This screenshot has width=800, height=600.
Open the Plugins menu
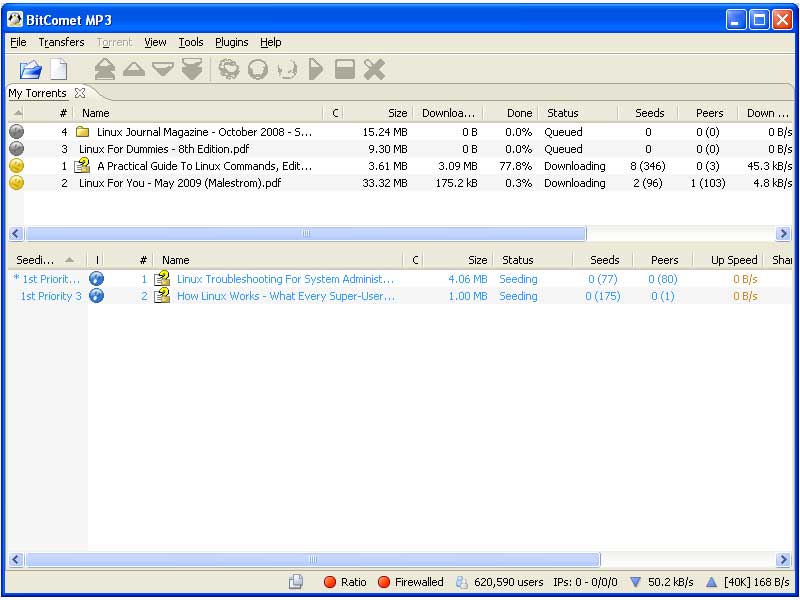231,42
